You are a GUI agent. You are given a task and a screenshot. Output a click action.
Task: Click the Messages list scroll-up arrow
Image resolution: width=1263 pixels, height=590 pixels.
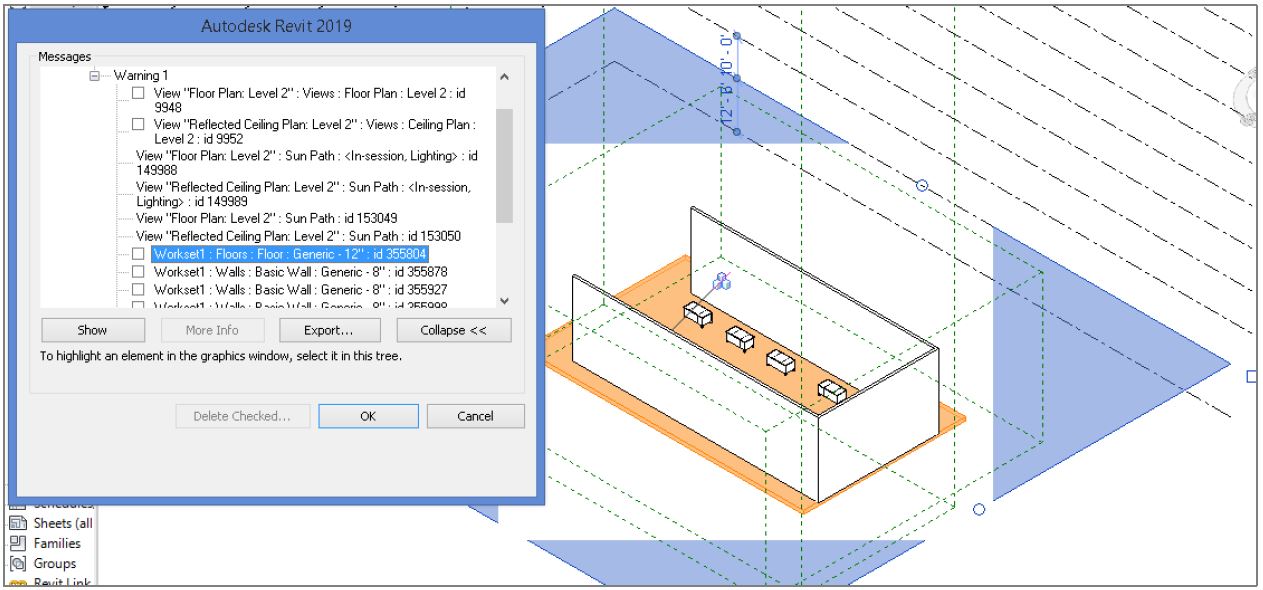pyautogui.click(x=504, y=77)
